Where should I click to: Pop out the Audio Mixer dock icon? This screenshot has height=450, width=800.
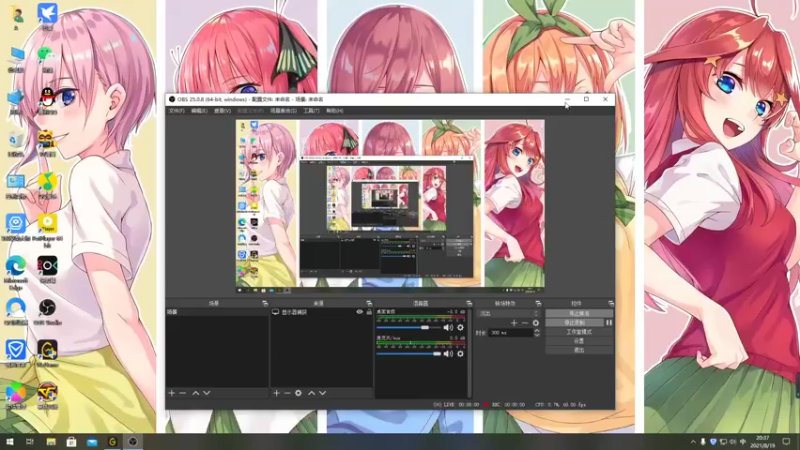tap(469, 304)
